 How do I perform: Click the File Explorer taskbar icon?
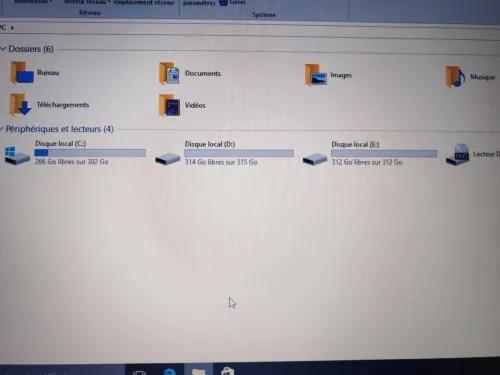pos(198,371)
